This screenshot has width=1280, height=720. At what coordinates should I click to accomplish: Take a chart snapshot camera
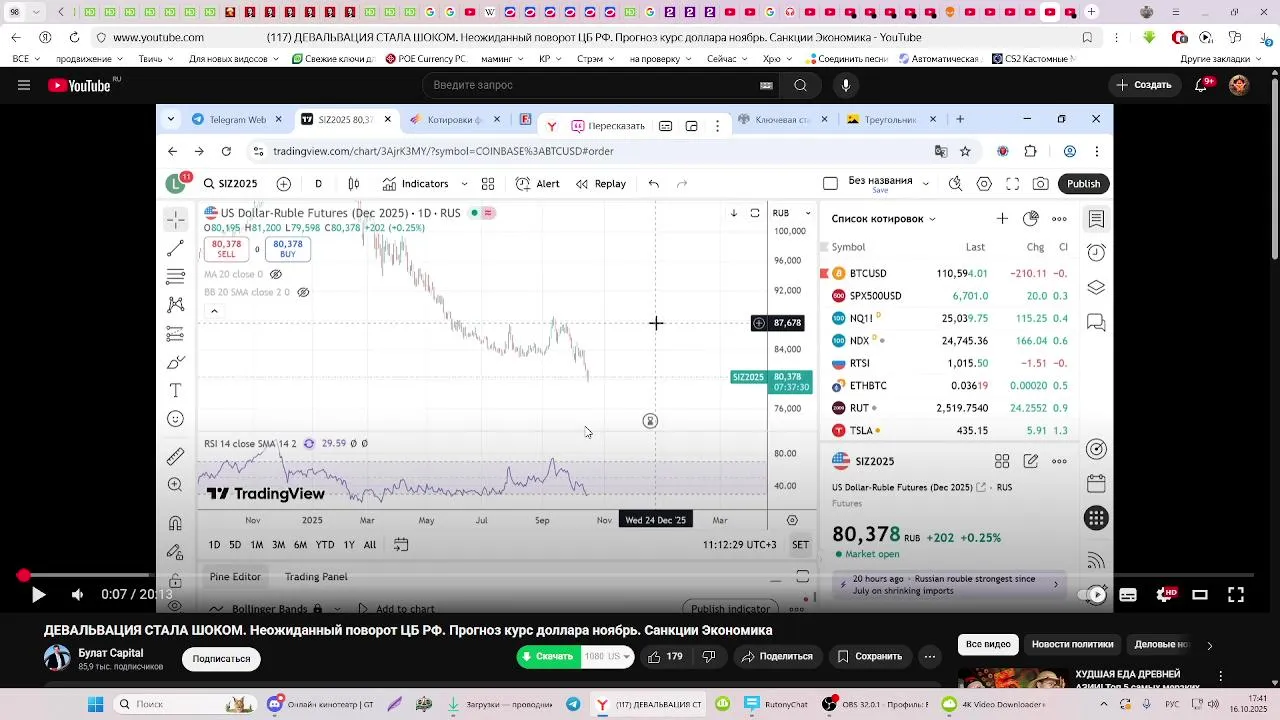[1041, 184]
